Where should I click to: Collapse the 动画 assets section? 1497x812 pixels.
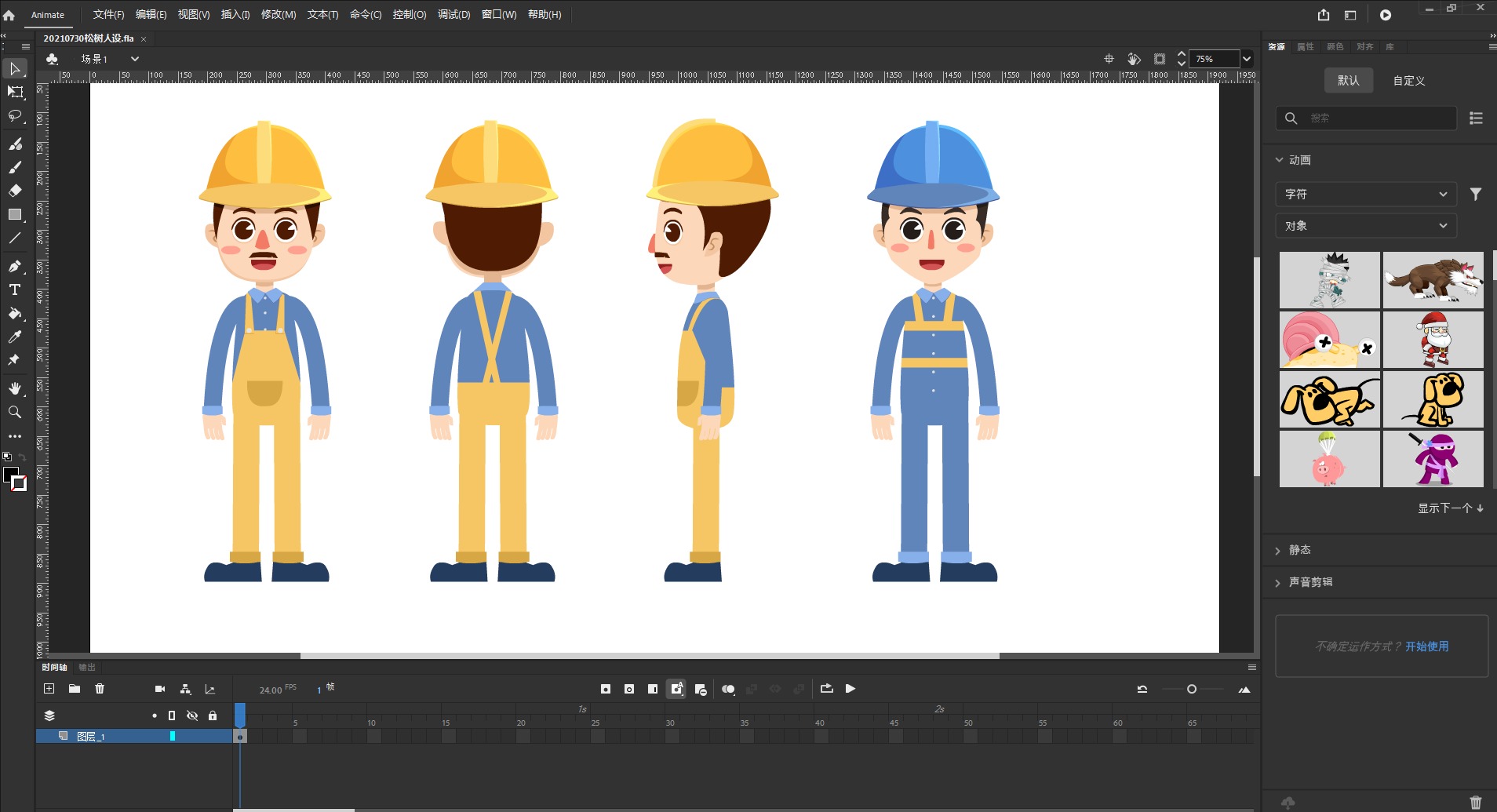pyautogui.click(x=1280, y=160)
